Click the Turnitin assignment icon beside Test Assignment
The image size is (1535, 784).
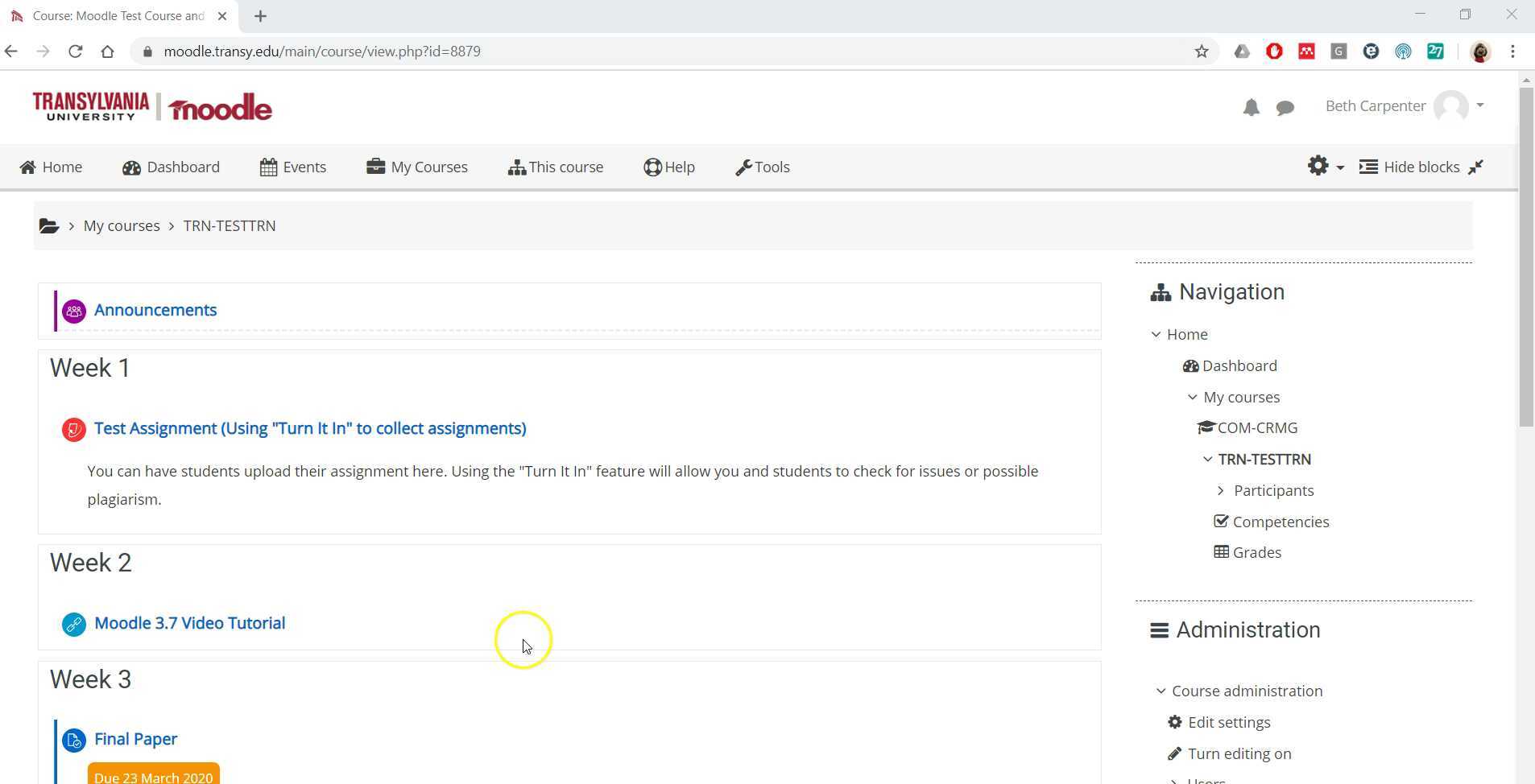click(x=73, y=429)
